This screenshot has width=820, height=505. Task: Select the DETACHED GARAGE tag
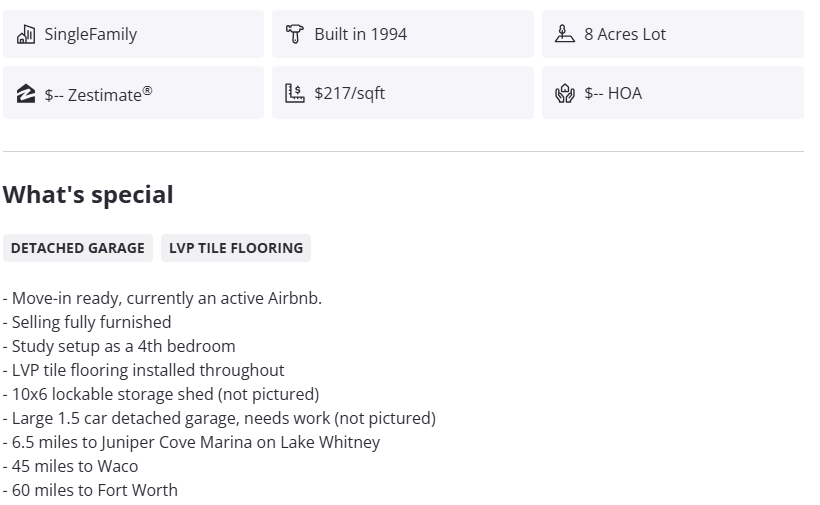point(78,248)
